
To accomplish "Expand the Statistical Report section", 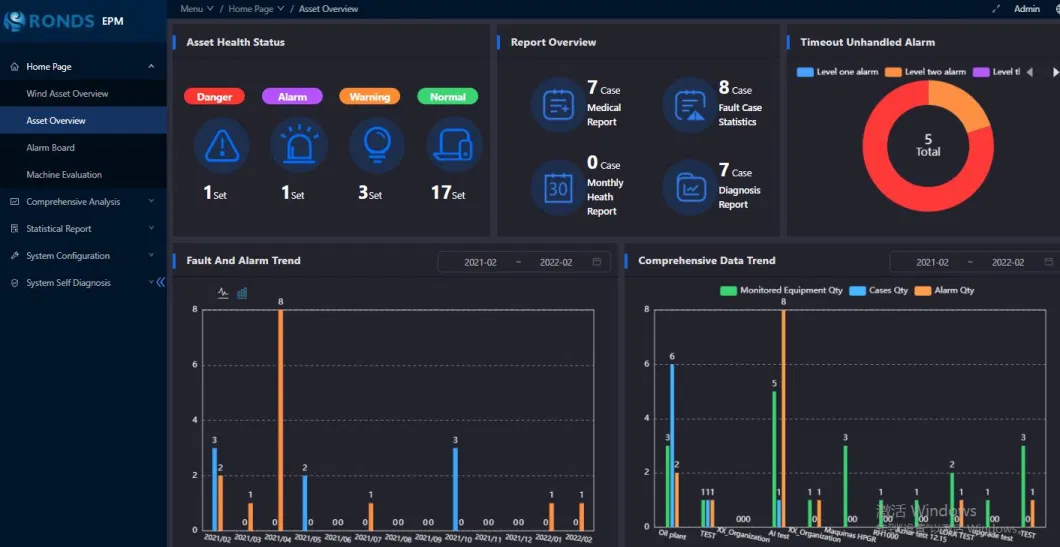I will [x=151, y=229].
